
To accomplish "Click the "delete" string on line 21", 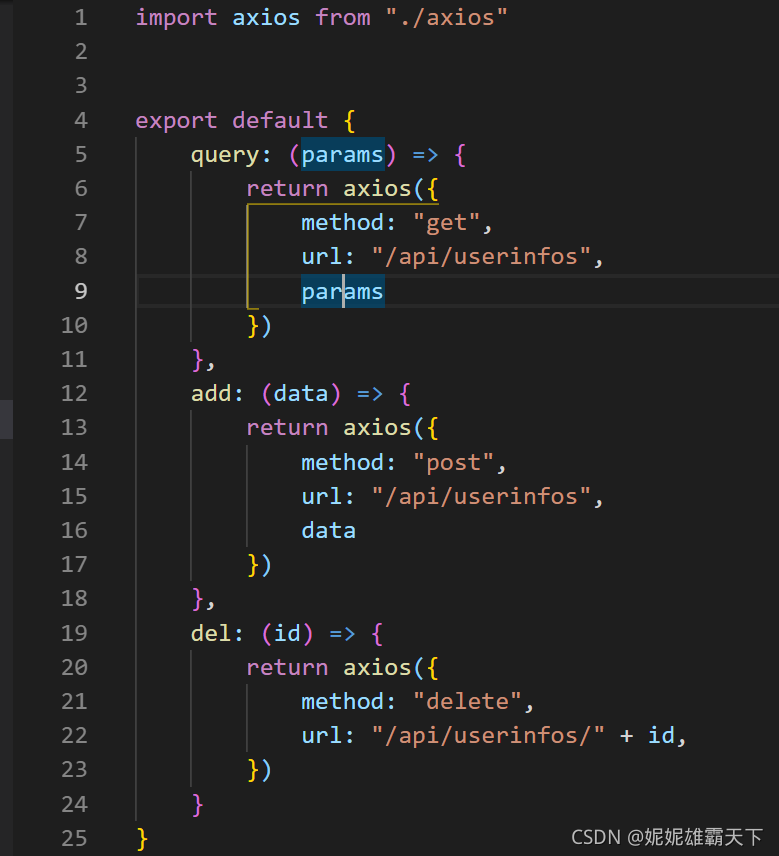I will point(467,702).
